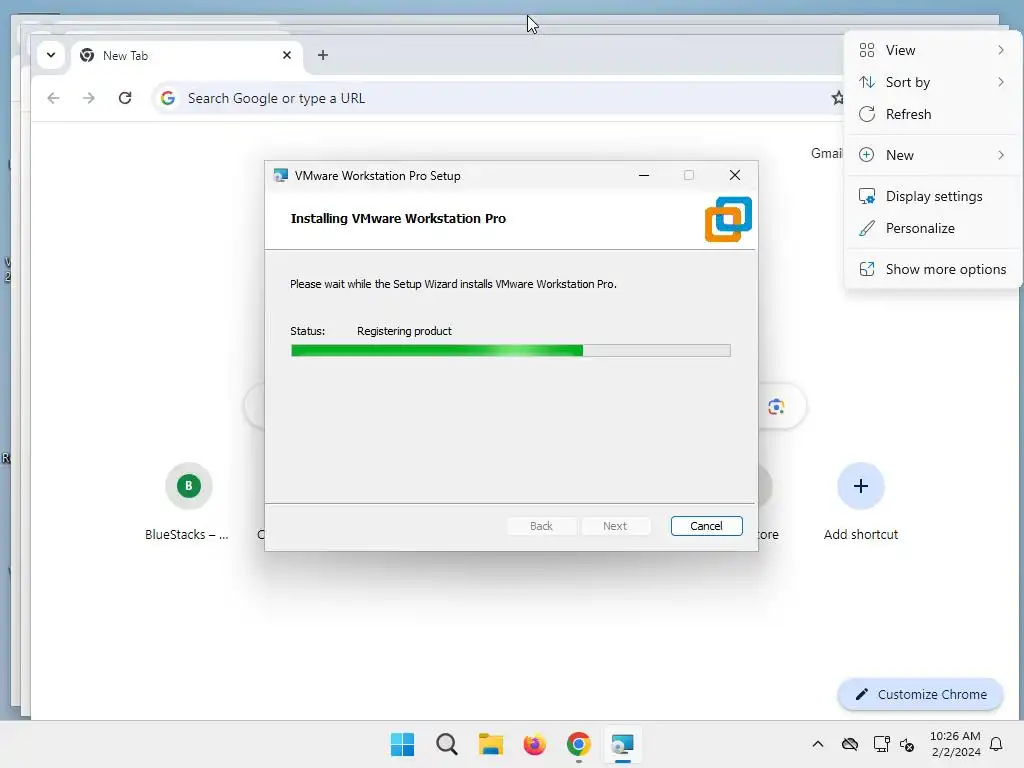
Task: Bookmark this tab with the star icon
Action: click(x=837, y=98)
